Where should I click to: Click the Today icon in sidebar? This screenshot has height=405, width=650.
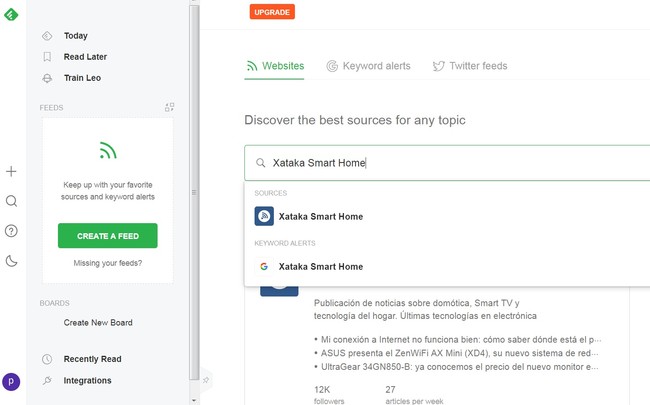47,36
